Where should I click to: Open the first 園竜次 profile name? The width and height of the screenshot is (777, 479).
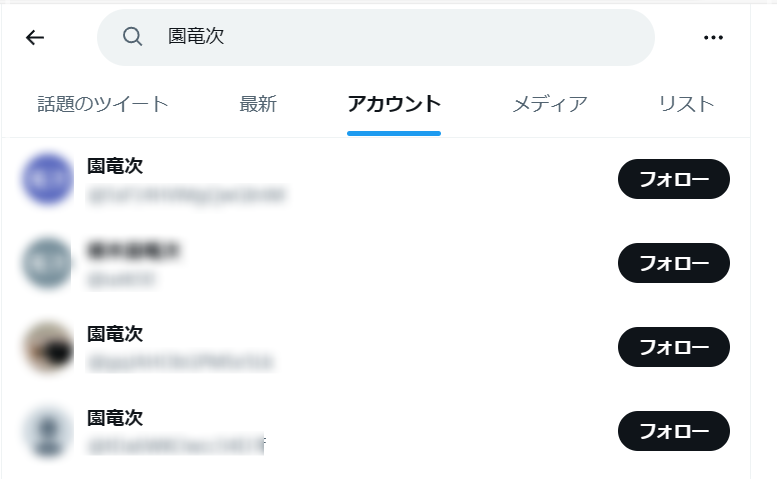click(x=115, y=166)
